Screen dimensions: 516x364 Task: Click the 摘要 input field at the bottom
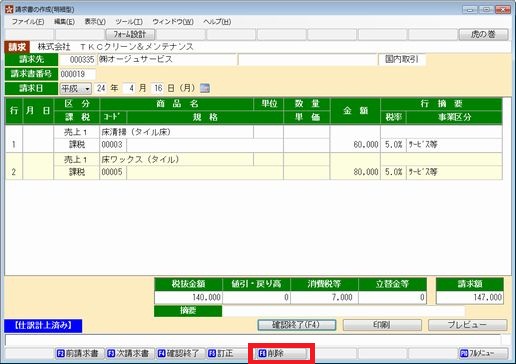click(343, 311)
